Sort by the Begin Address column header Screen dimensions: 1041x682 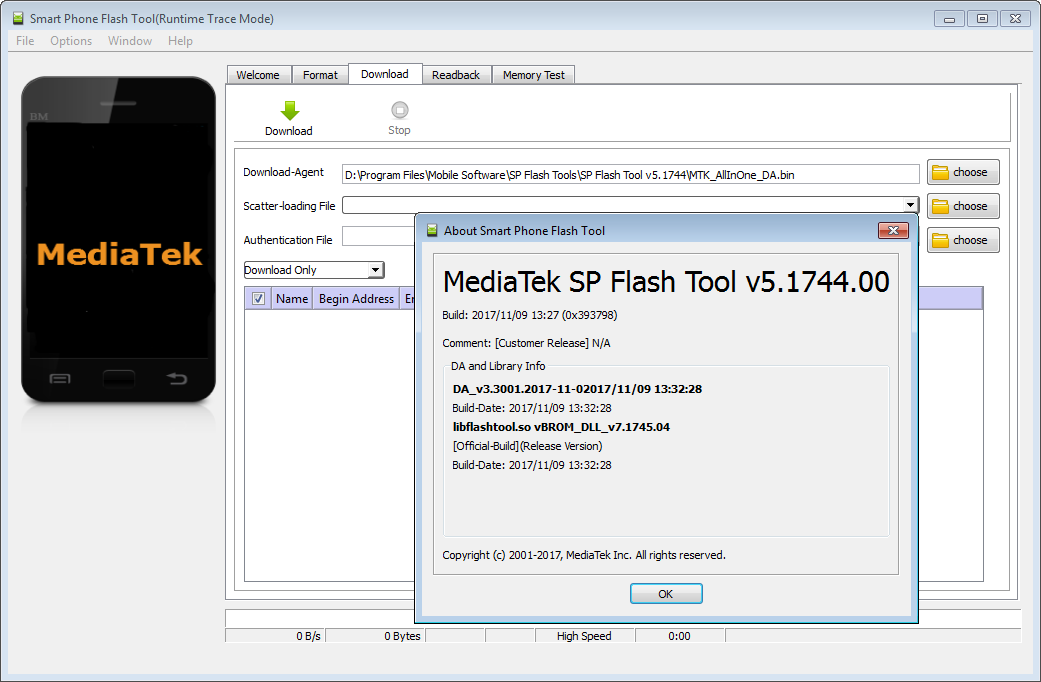[x=357, y=299]
